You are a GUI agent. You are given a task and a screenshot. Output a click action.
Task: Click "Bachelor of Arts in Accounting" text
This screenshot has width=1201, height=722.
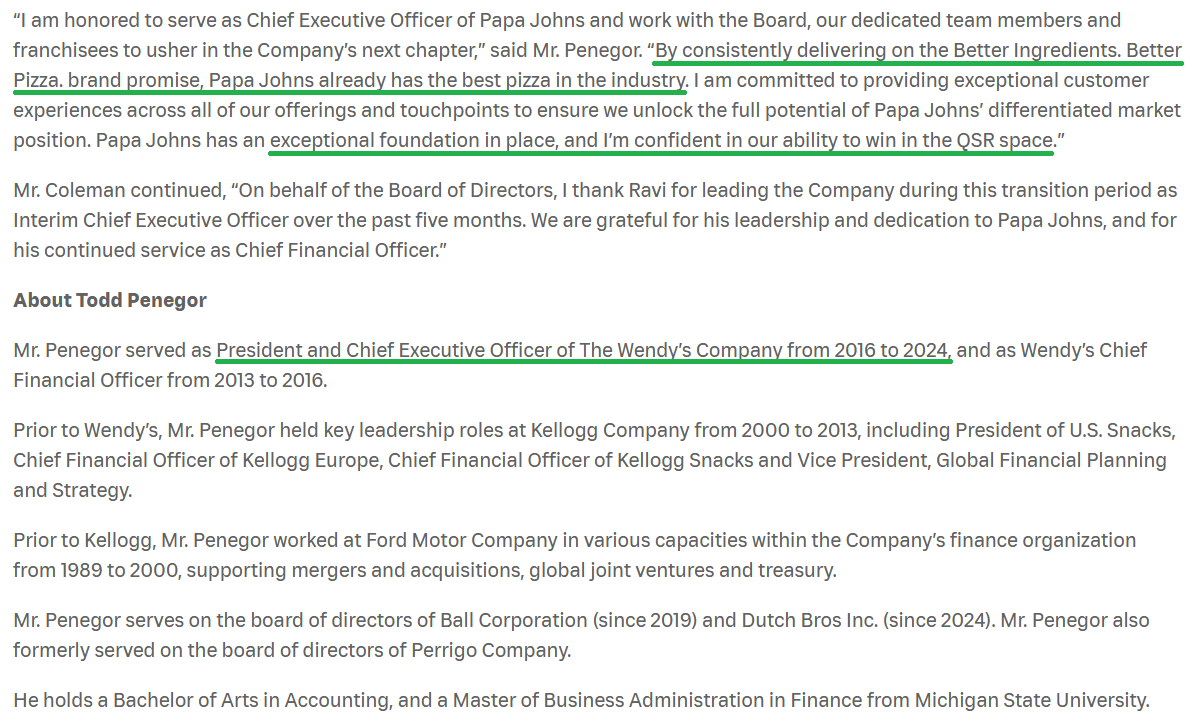tap(241, 700)
